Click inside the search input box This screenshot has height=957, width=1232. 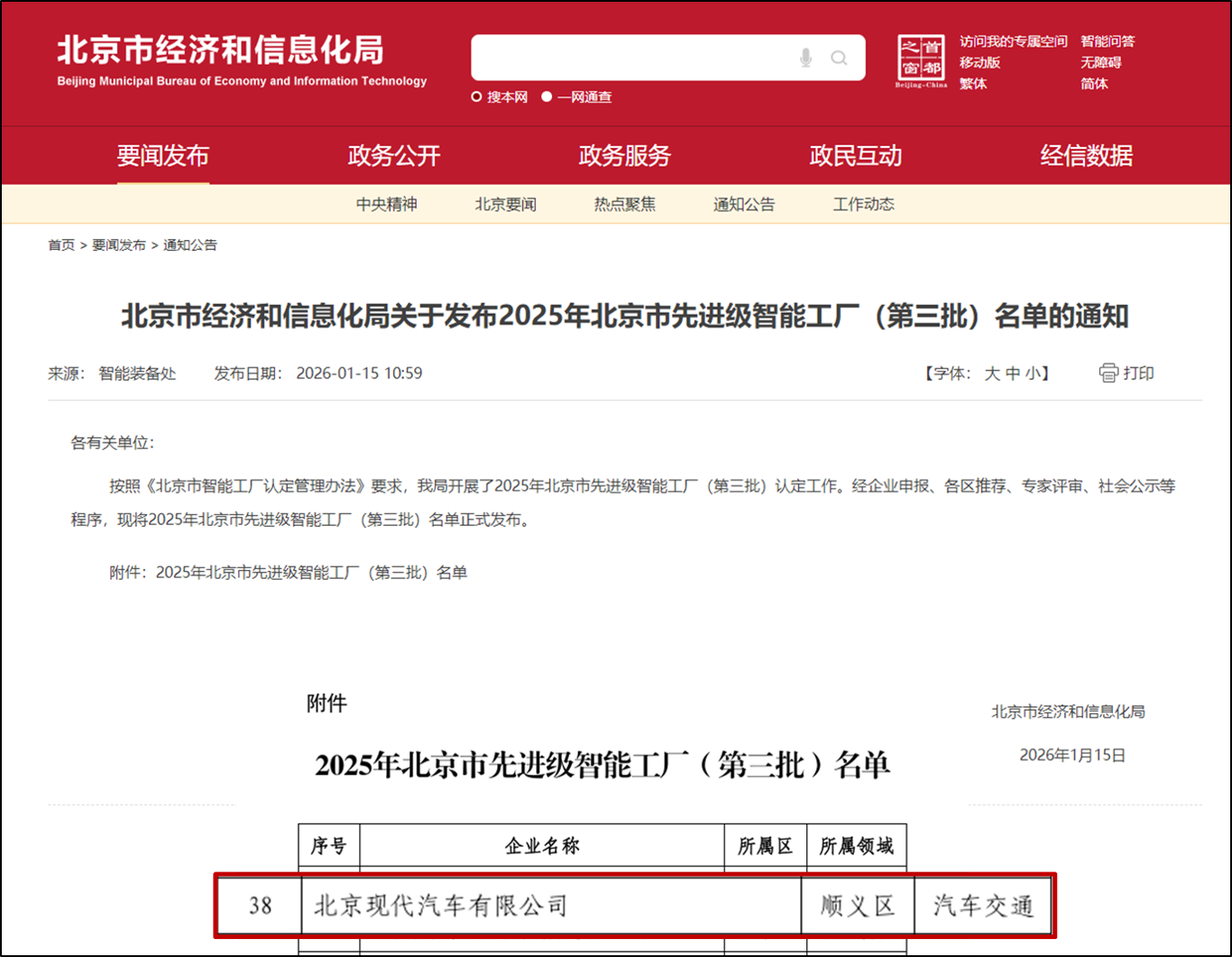(x=631, y=59)
